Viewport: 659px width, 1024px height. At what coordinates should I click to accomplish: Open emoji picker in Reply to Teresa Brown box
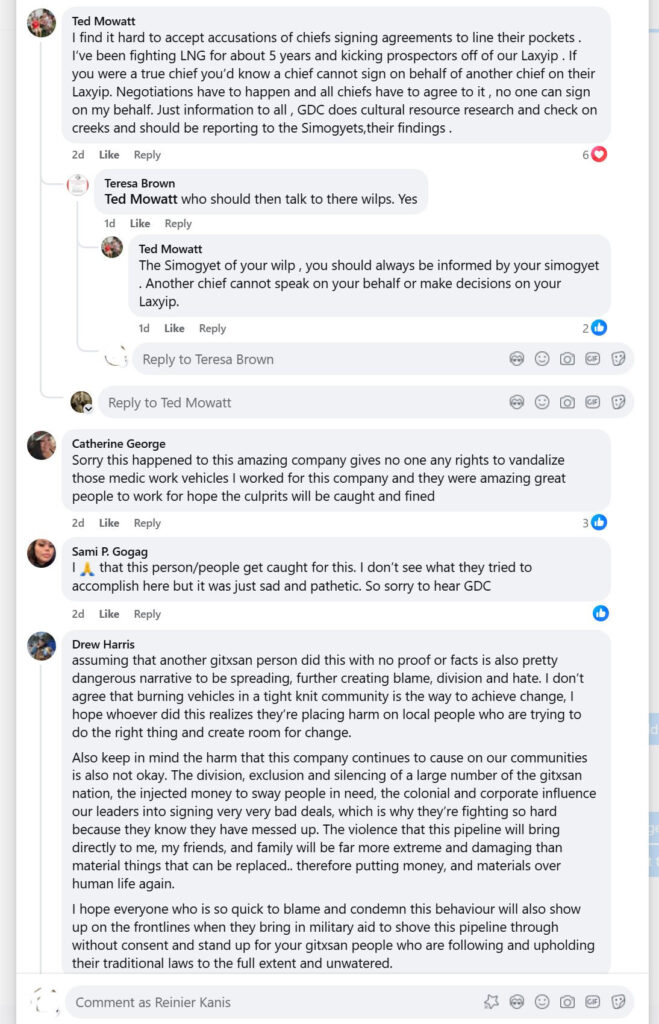pos(542,359)
